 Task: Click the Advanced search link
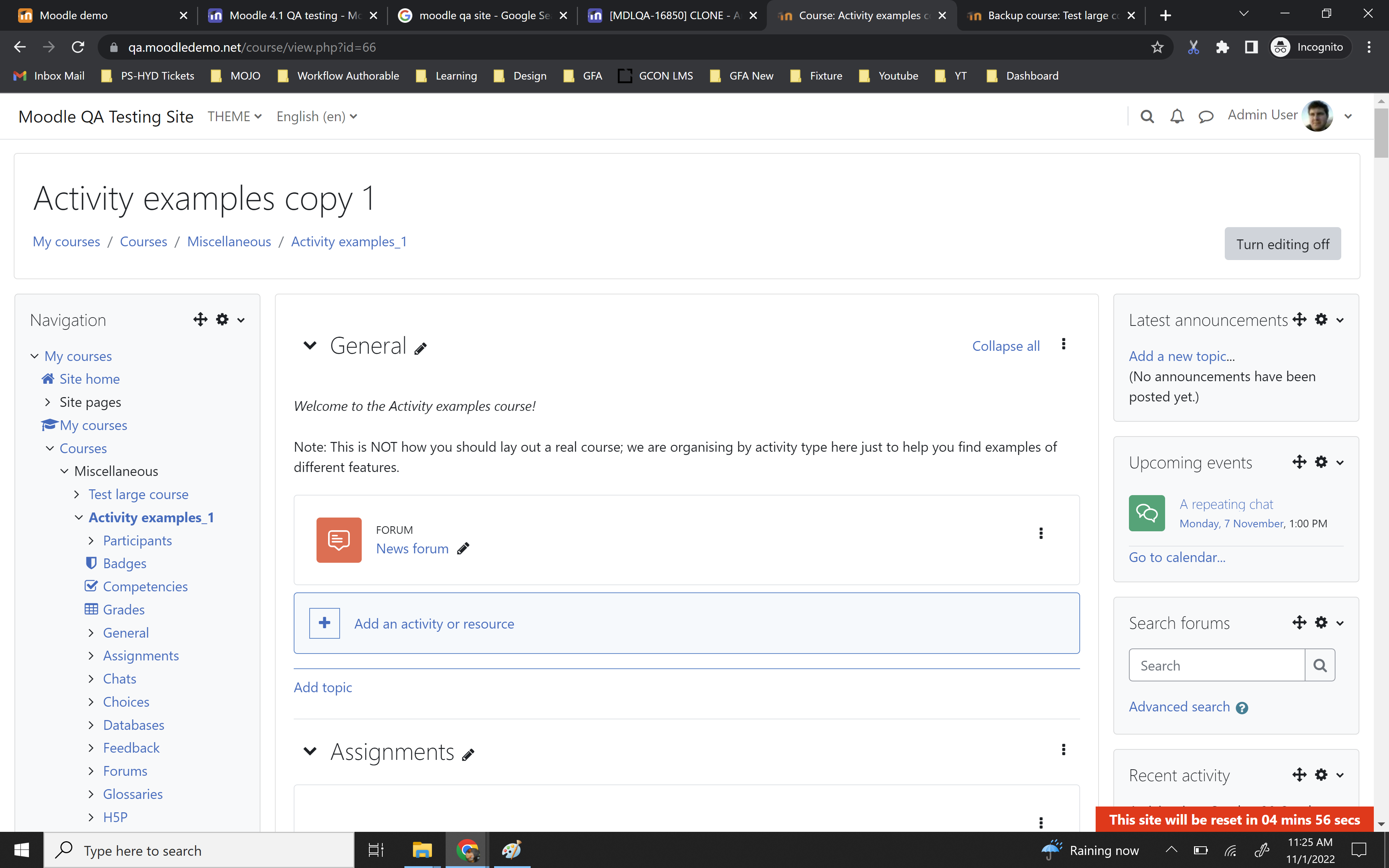[1179, 707]
